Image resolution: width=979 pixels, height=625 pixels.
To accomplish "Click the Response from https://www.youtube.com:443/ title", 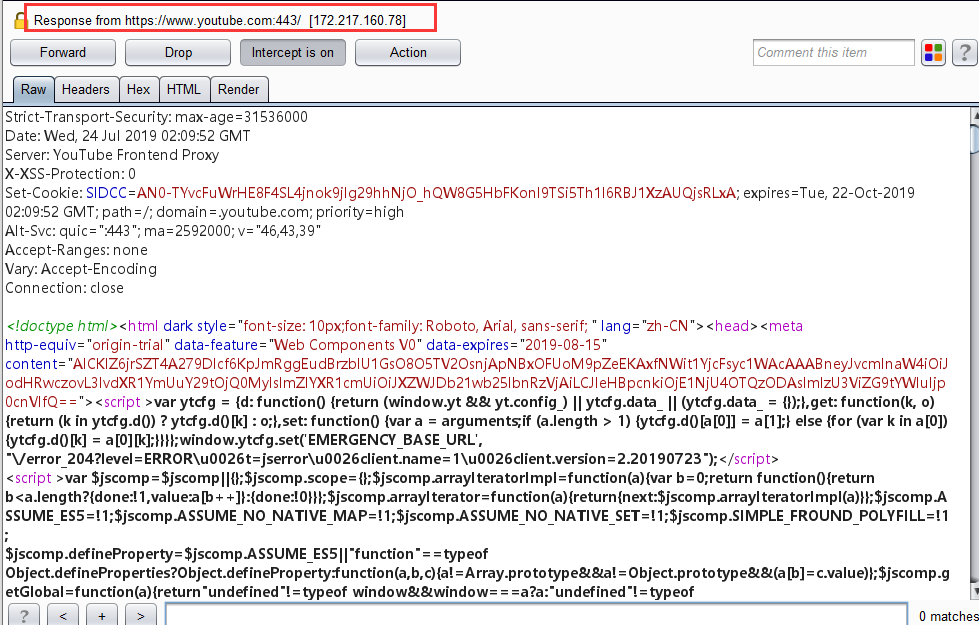I will pos(220,21).
